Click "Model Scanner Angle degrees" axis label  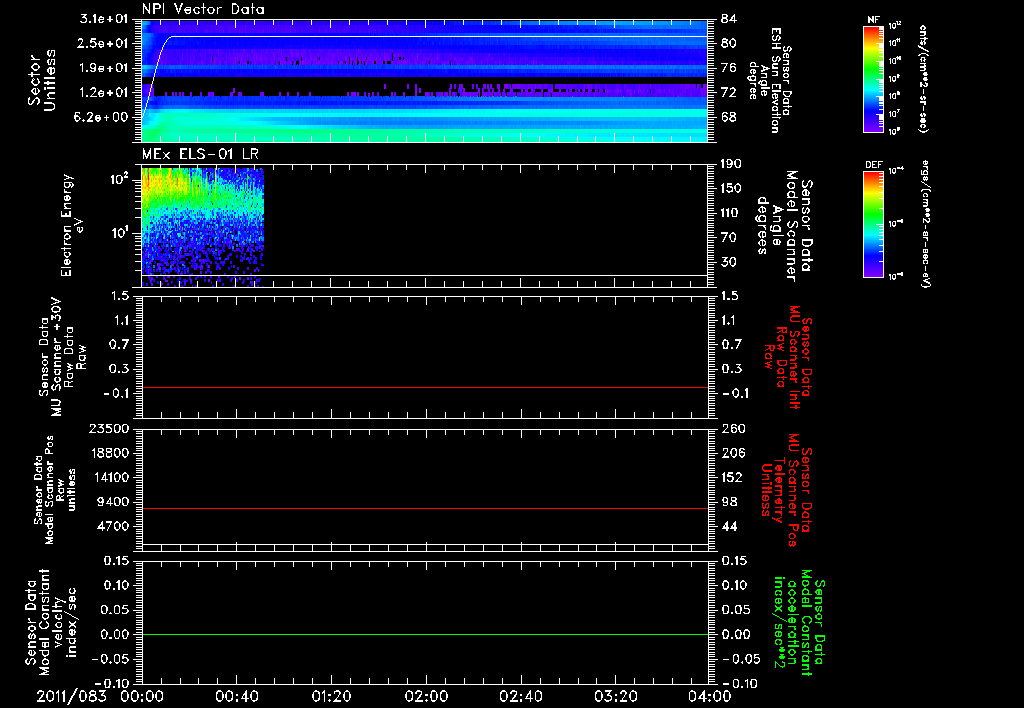click(x=777, y=225)
